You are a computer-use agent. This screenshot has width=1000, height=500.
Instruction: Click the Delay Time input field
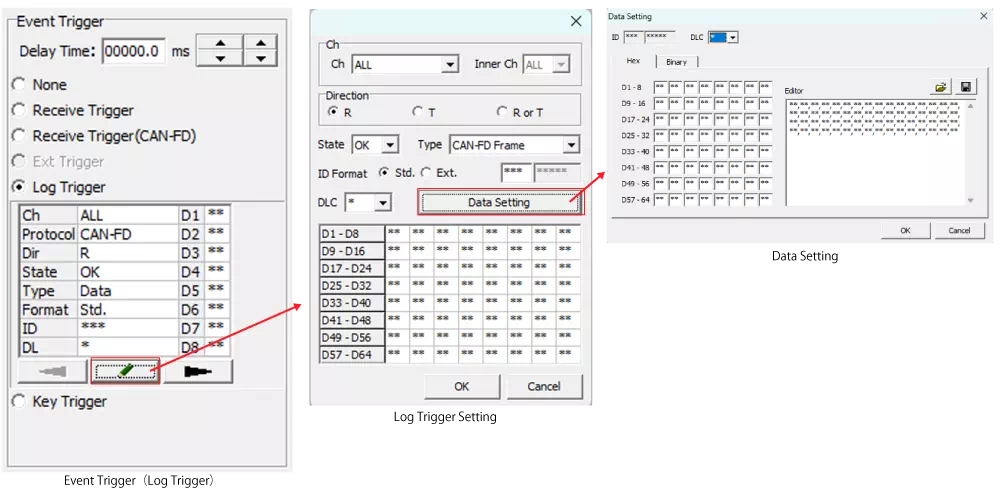tap(133, 52)
